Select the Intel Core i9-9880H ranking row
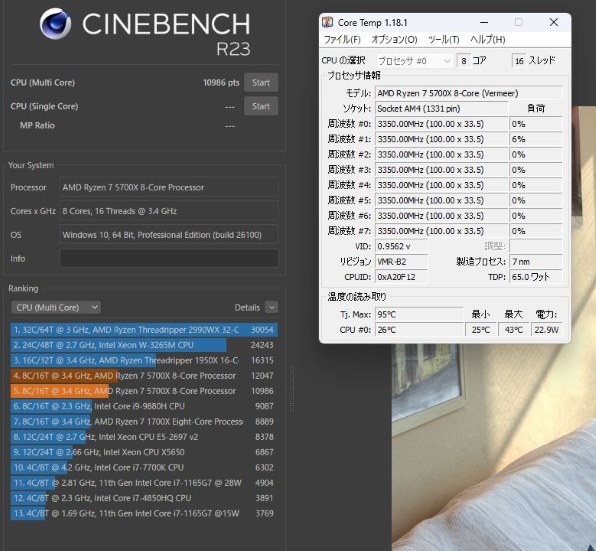 point(144,406)
